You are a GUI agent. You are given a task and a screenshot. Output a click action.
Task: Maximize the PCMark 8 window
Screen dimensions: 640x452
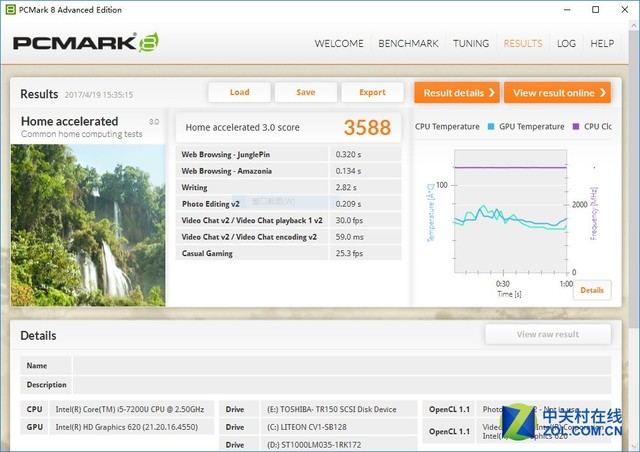tap(596, 9)
